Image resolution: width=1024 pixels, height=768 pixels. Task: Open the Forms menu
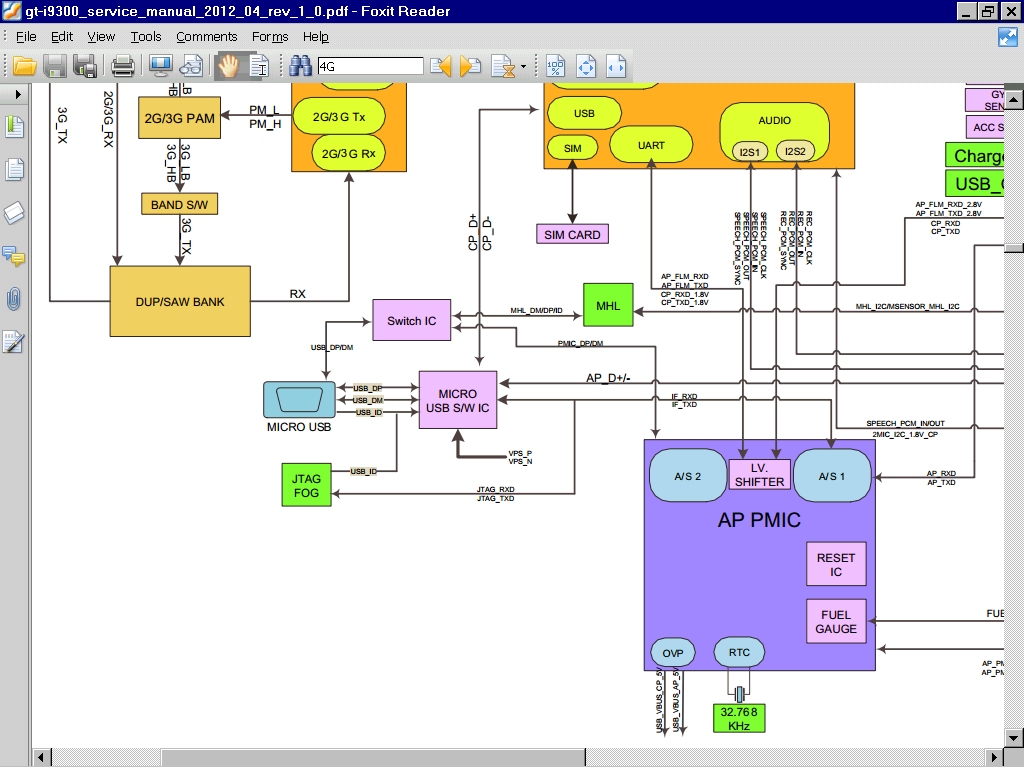270,37
